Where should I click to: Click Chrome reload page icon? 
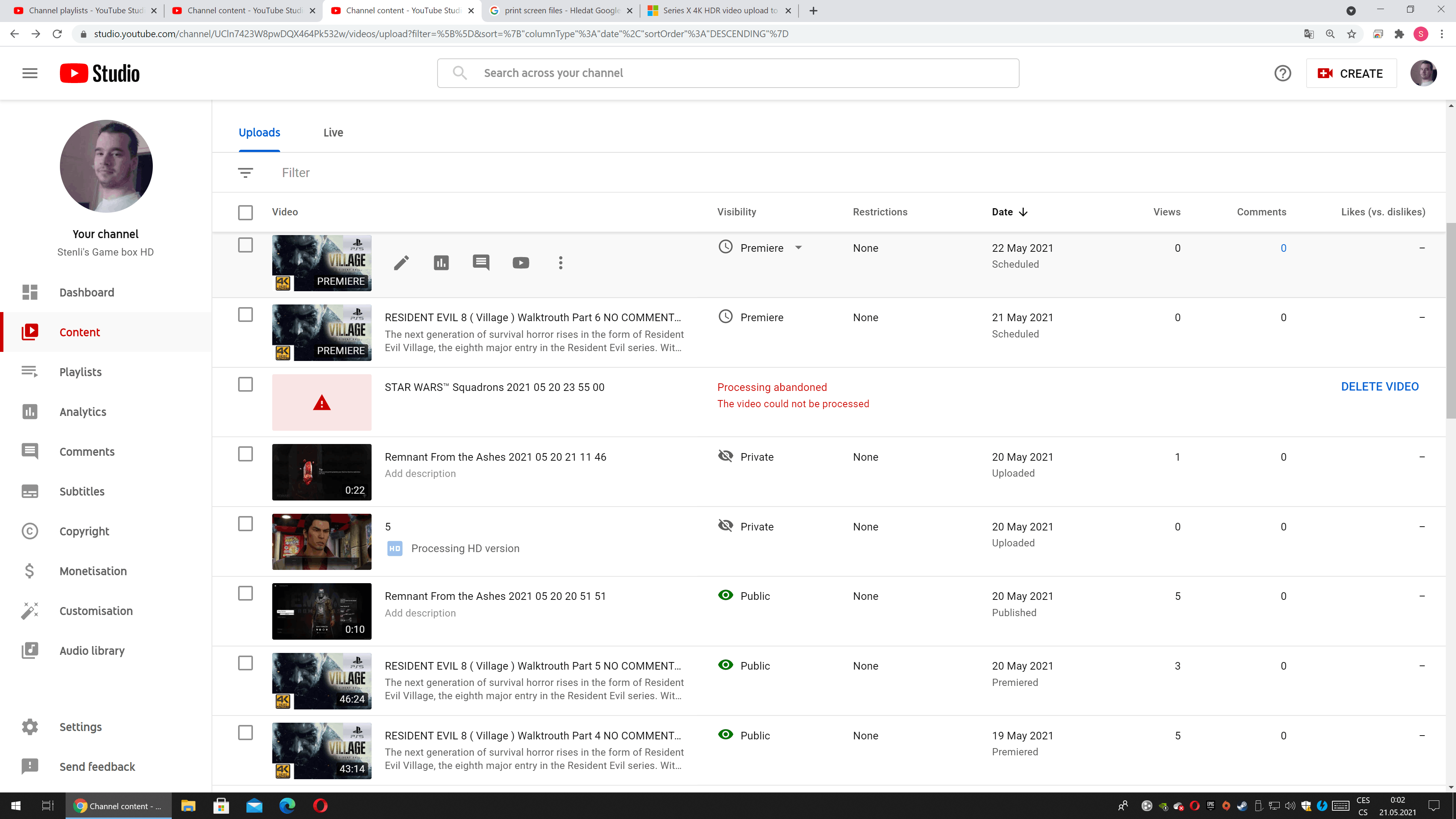pos(57,34)
